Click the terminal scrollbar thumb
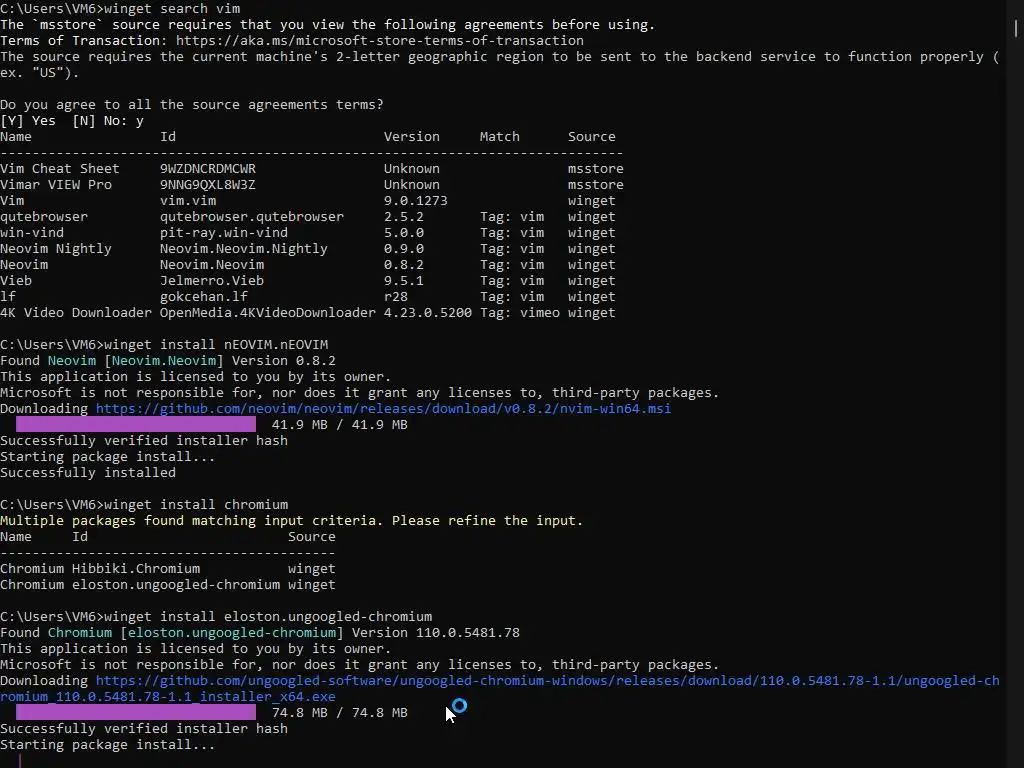The image size is (1024, 768). [x=1016, y=28]
